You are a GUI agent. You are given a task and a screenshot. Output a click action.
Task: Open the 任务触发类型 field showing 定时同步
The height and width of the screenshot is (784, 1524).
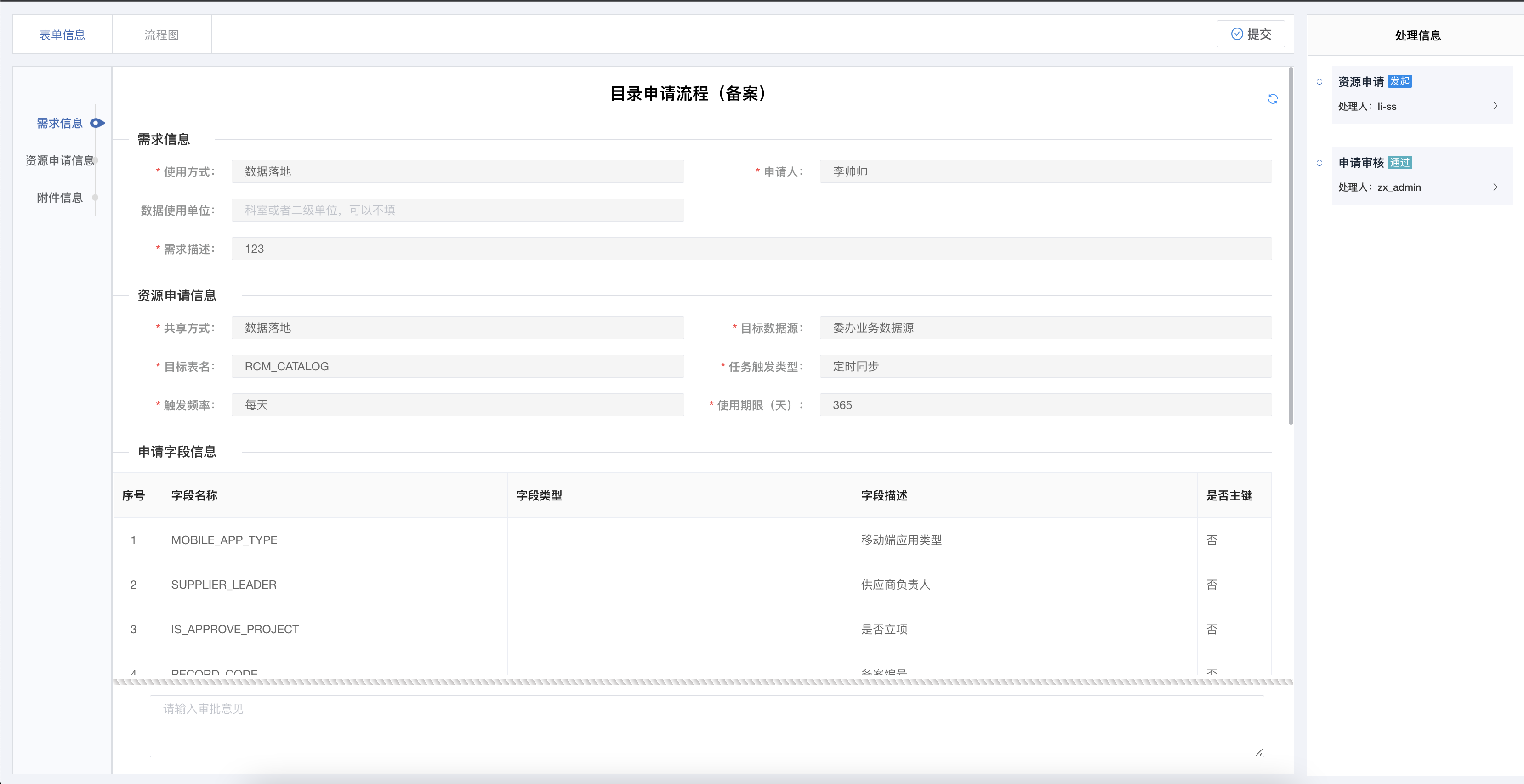click(1046, 366)
